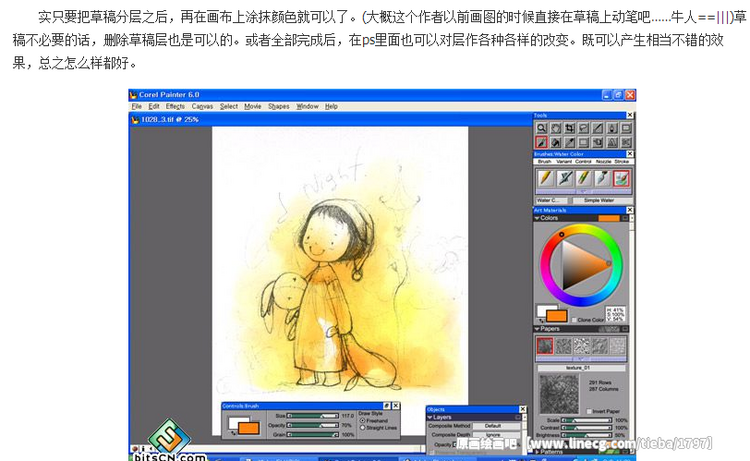Open the Composite Depth Ignore dropdown

point(495,435)
